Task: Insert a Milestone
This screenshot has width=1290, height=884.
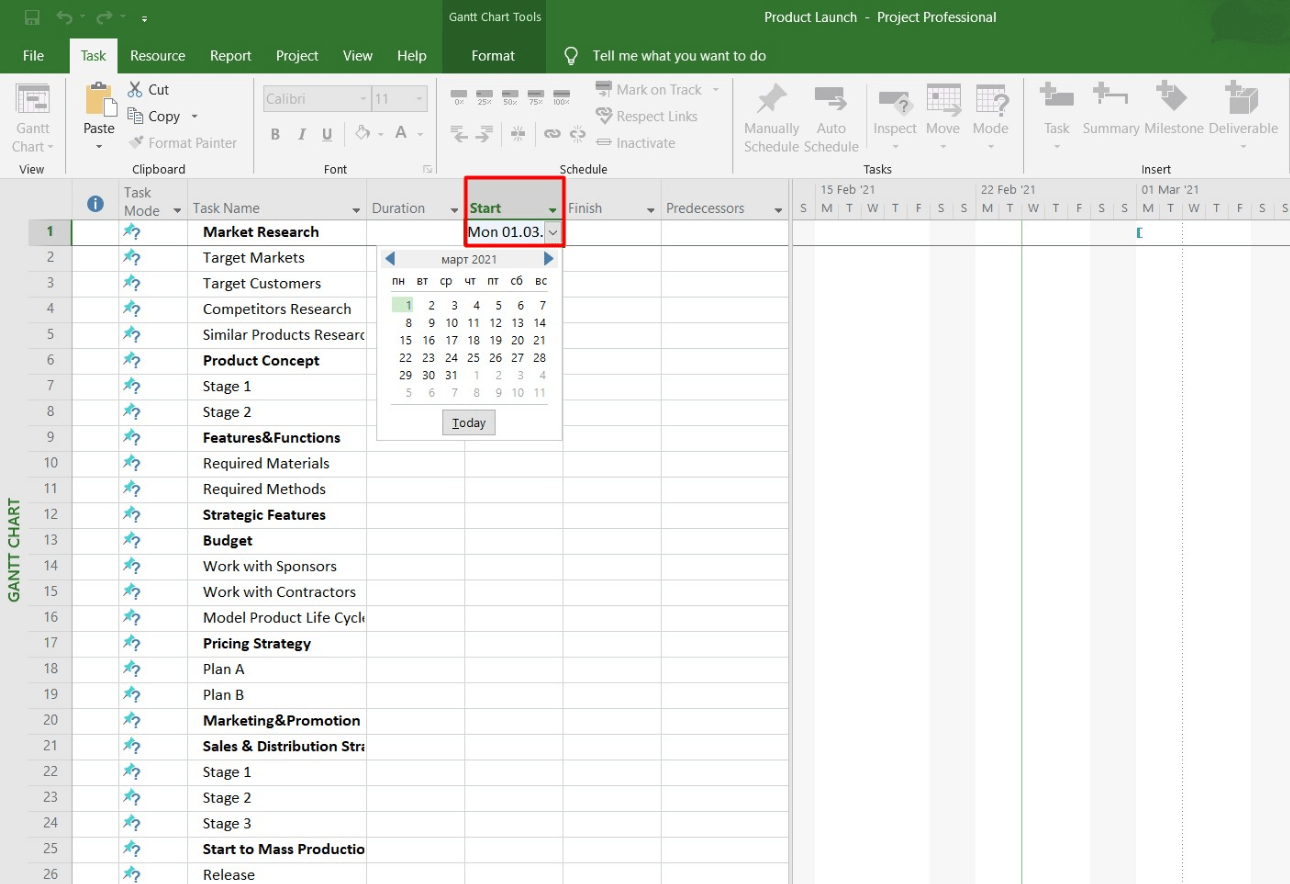Action: [1174, 110]
